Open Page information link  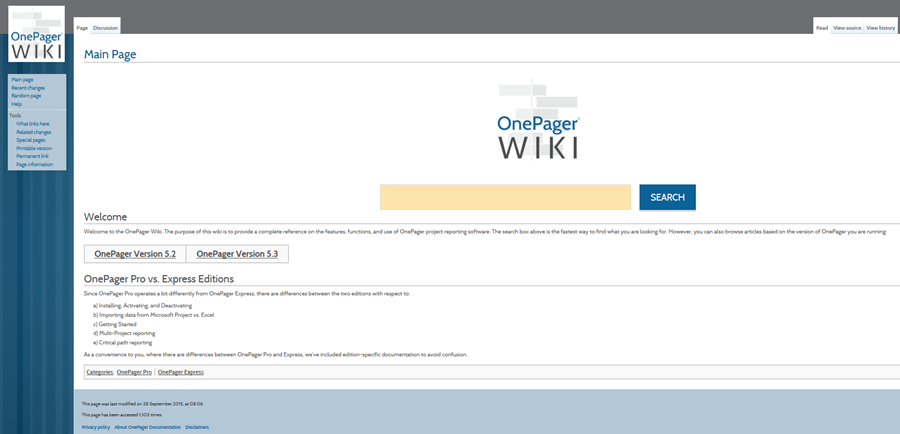[34, 164]
